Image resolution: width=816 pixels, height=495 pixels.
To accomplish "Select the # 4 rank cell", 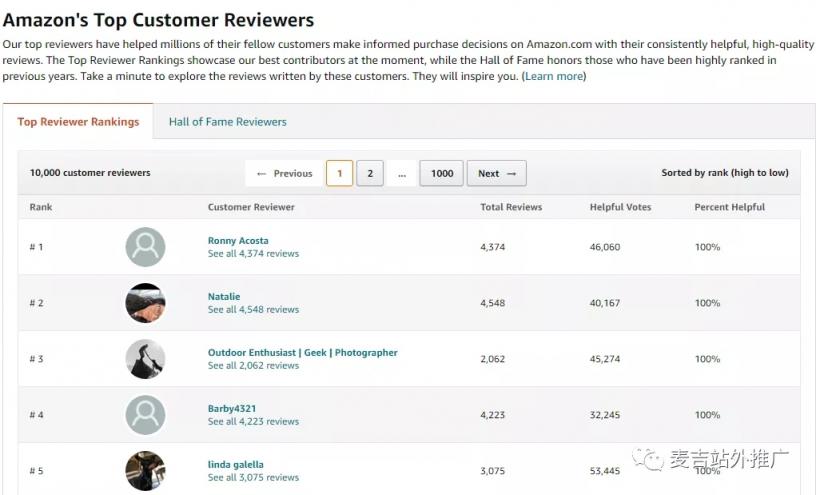I will pos(36,415).
